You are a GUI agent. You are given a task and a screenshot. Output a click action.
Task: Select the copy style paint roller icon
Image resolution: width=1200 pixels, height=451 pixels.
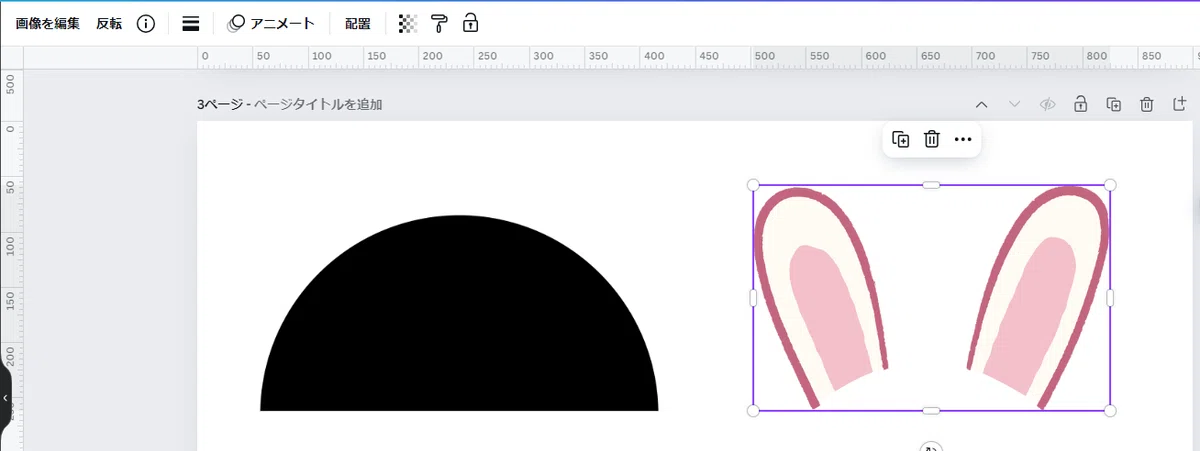click(x=439, y=23)
